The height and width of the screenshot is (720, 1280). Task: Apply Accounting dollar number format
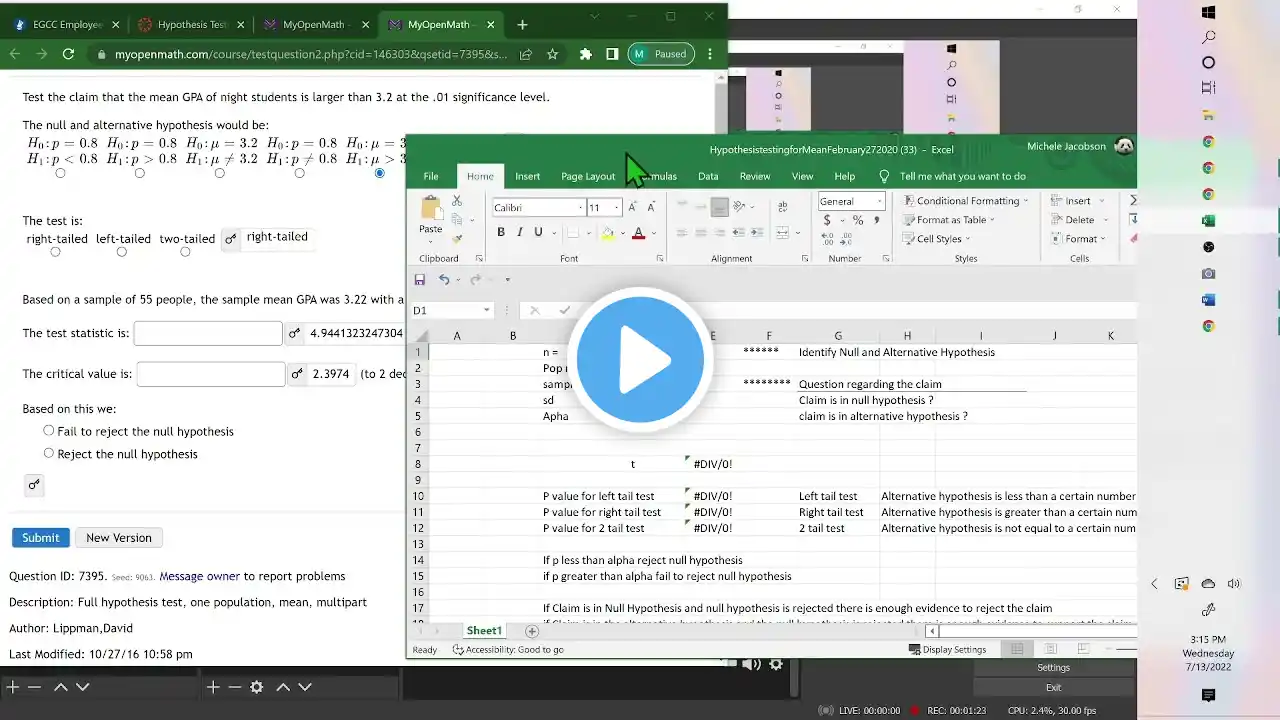[827, 220]
